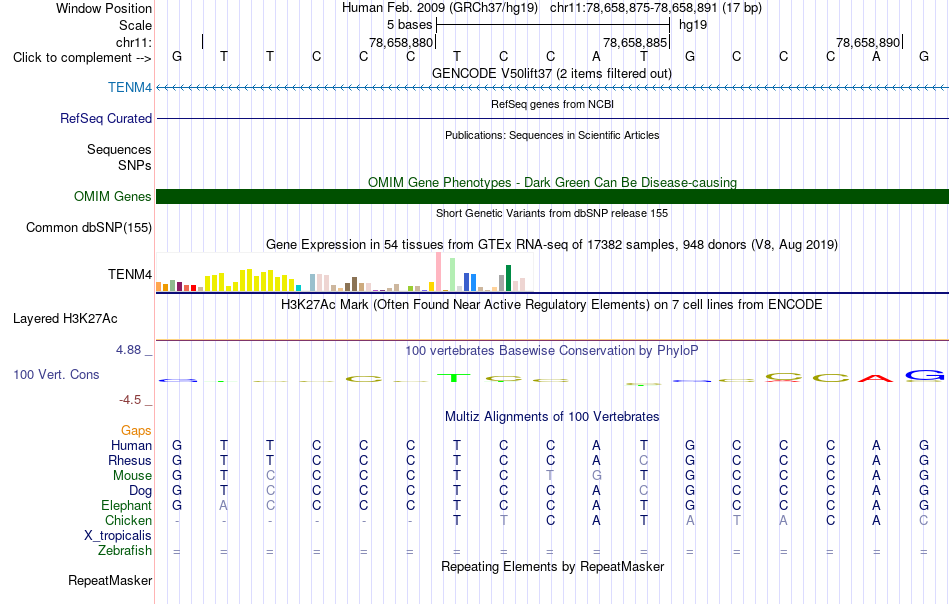Click the blue G PhyloP logo letter
This screenshot has height=604, width=950.
pyautogui.click(x=924, y=376)
